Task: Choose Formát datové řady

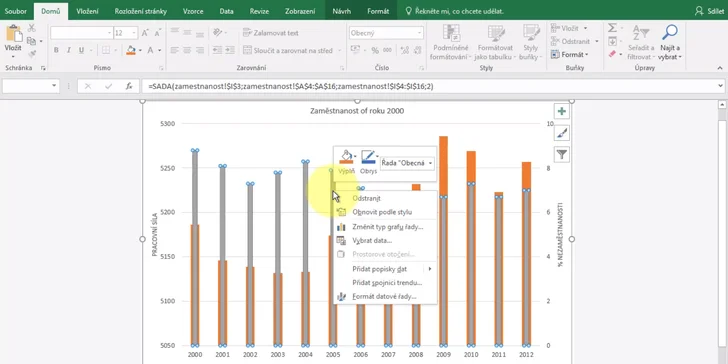Action: click(385, 296)
